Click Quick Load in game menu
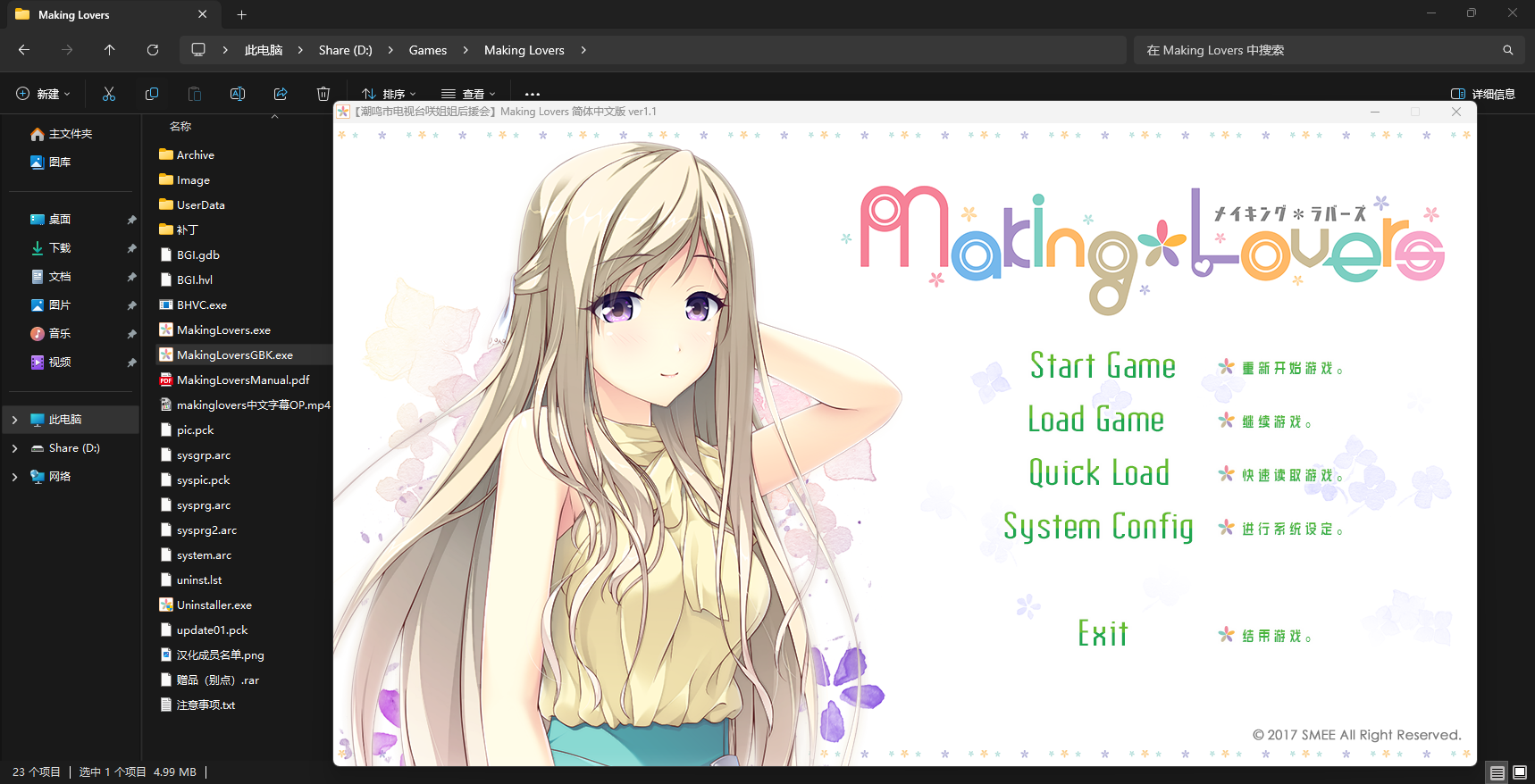Viewport: 1535px width, 784px height. click(x=1099, y=473)
